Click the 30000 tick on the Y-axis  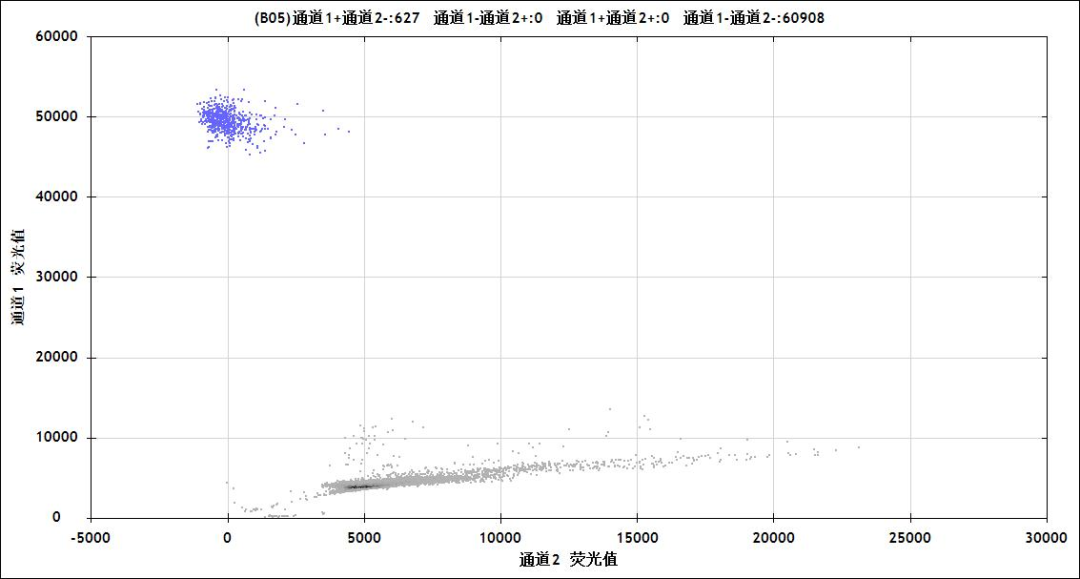[x=56, y=277]
